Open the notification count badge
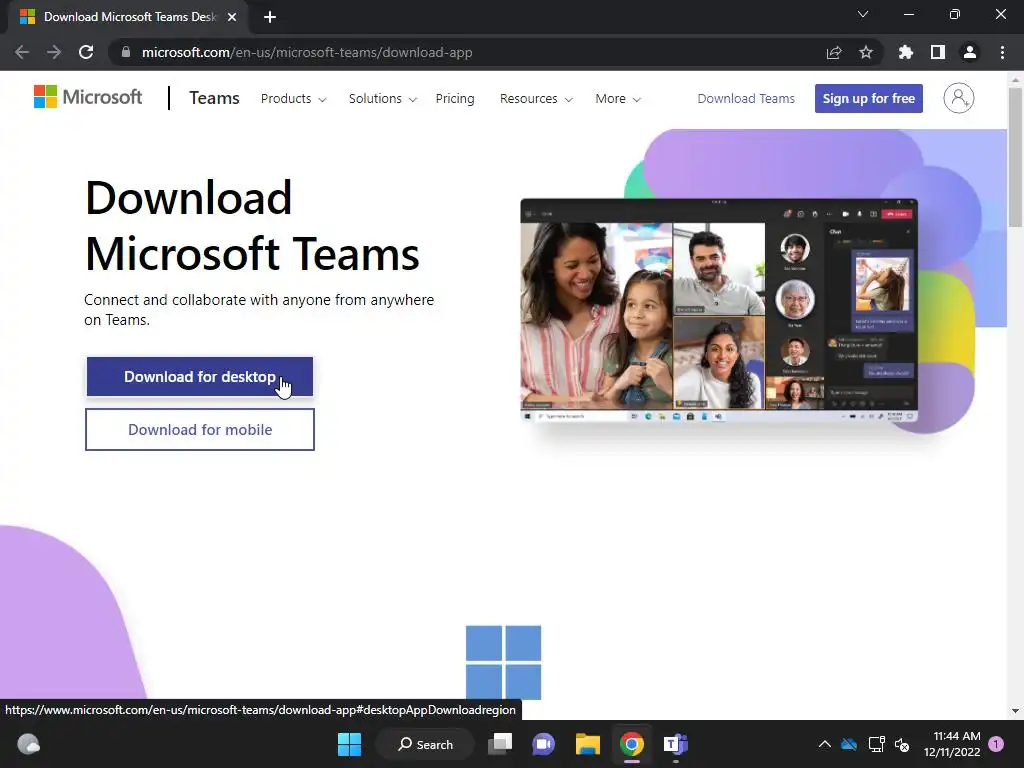The width and height of the screenshot is (1024, 768). tap(996, 744)
